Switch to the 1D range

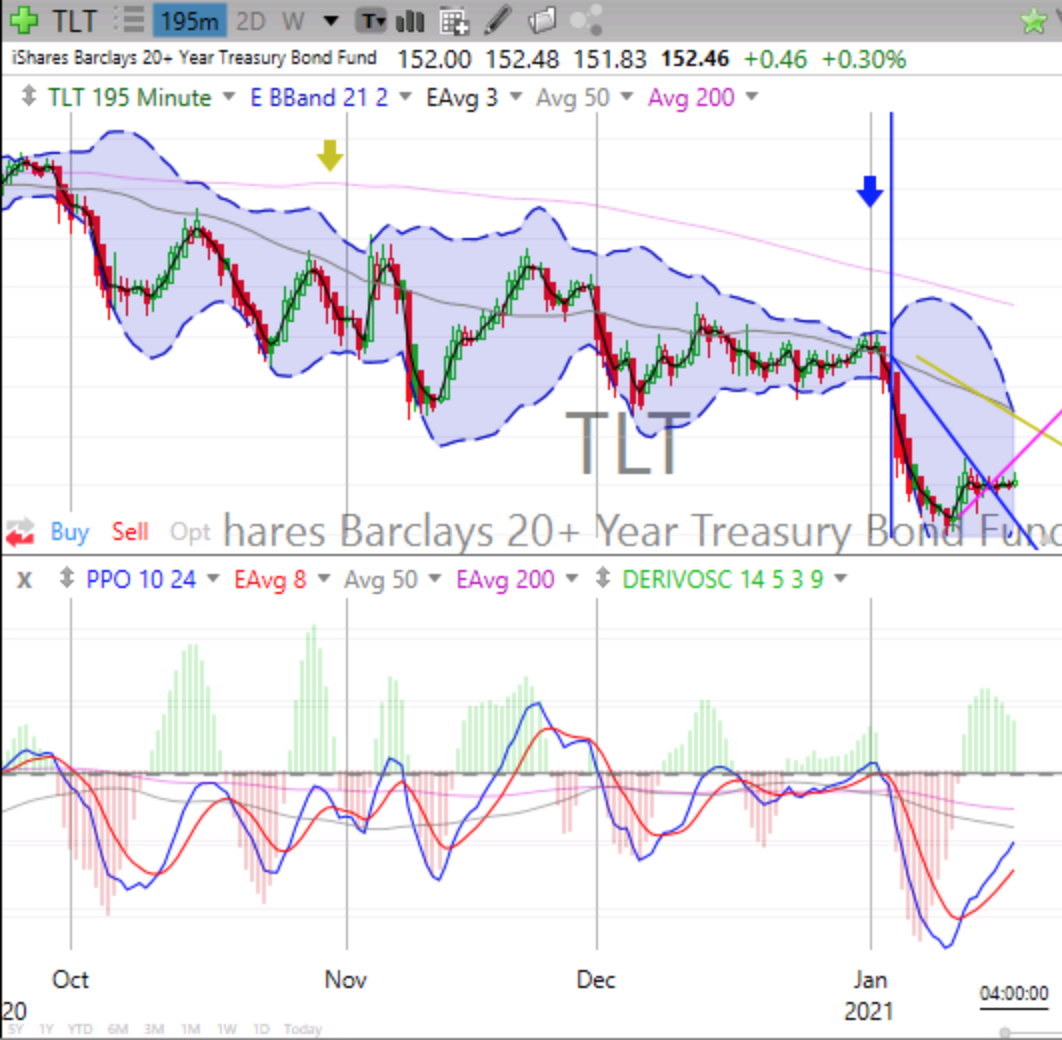tap(262, 1028)
